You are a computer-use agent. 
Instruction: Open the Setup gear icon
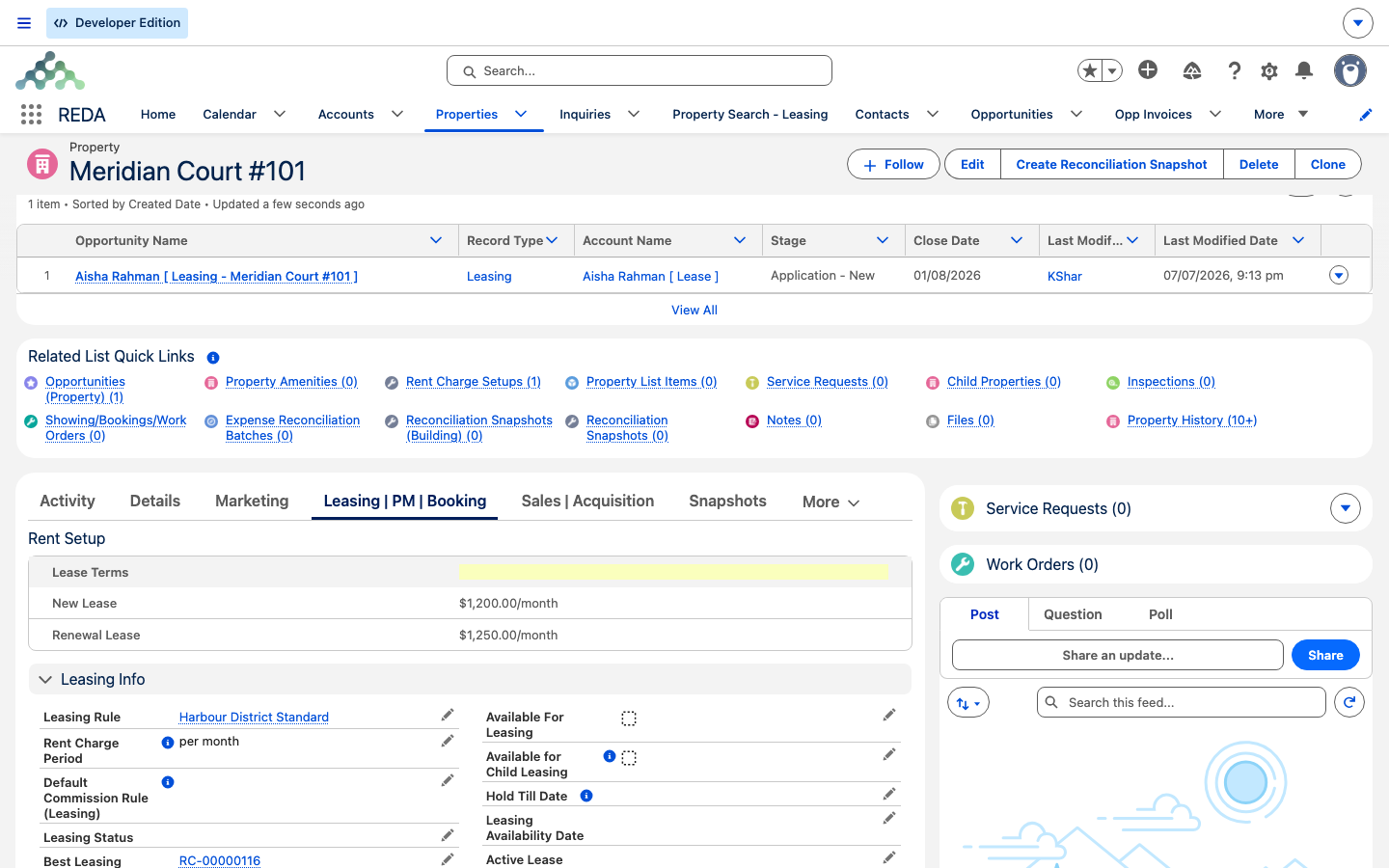pos(1269,70)
